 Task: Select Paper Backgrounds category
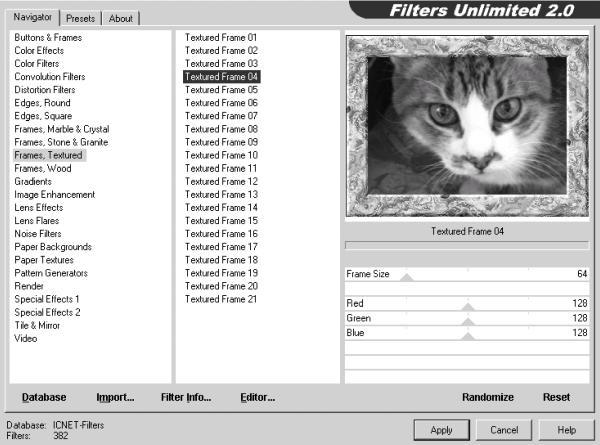[53, 247]
